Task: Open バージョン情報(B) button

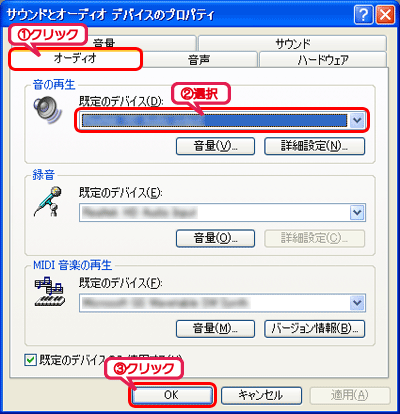Action: tap(314, 329)
